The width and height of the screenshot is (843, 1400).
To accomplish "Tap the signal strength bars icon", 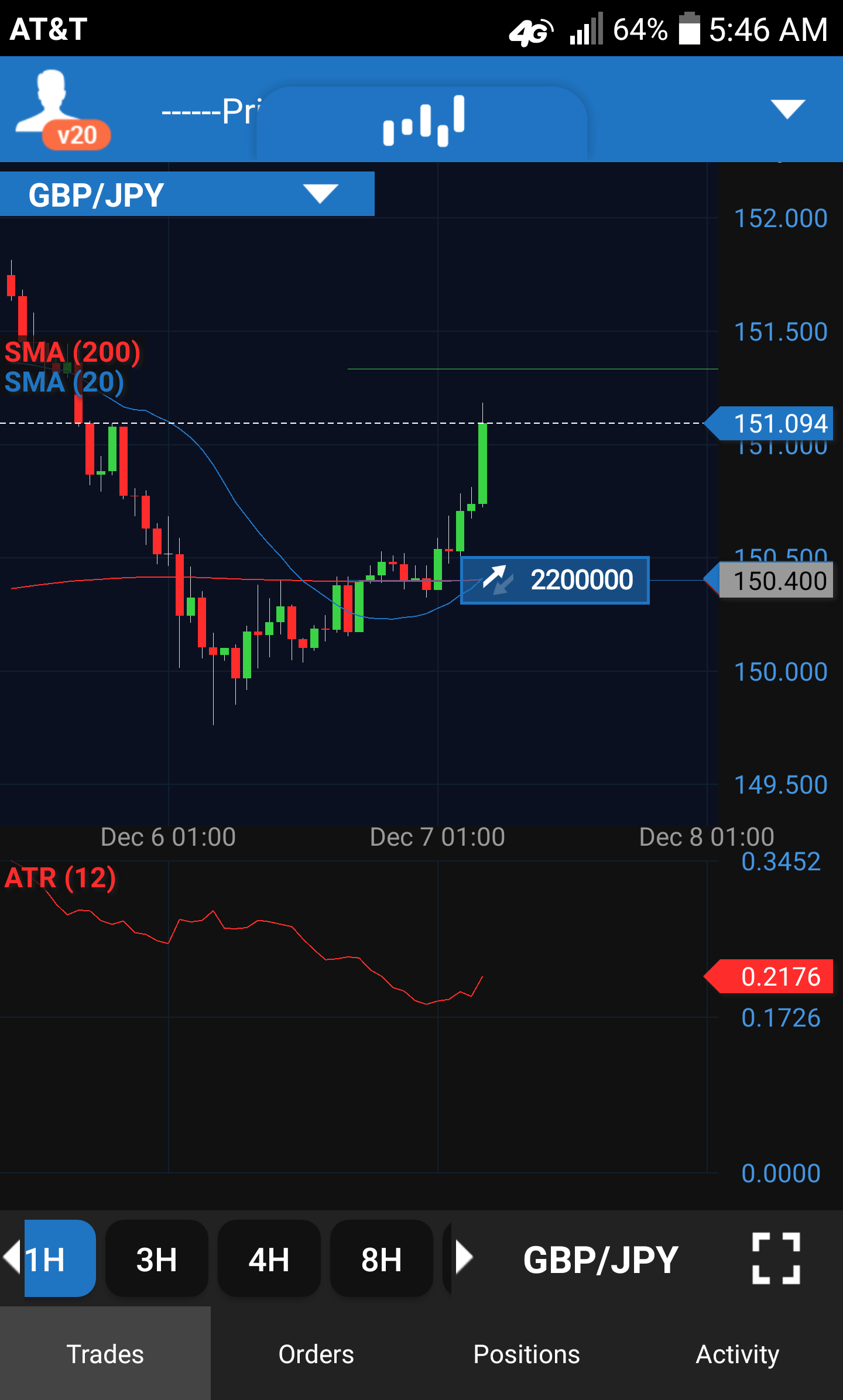I will 586,29.
